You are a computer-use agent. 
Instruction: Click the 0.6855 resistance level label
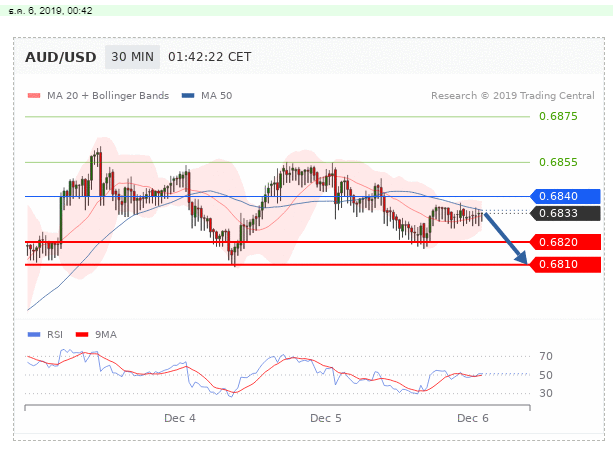click(x=558, y=162)
